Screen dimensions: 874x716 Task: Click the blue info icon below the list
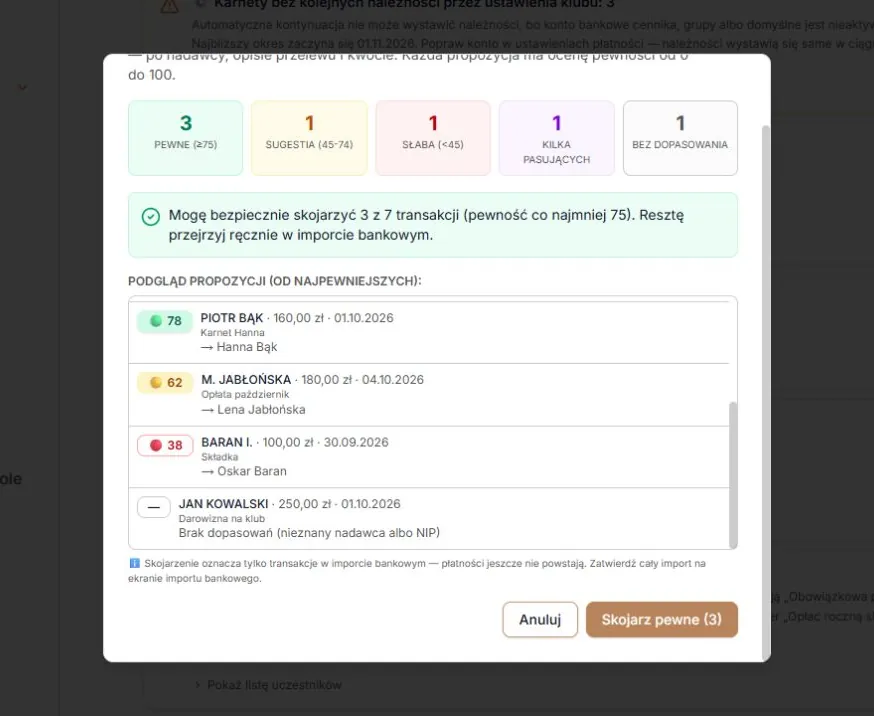(134, 563)
